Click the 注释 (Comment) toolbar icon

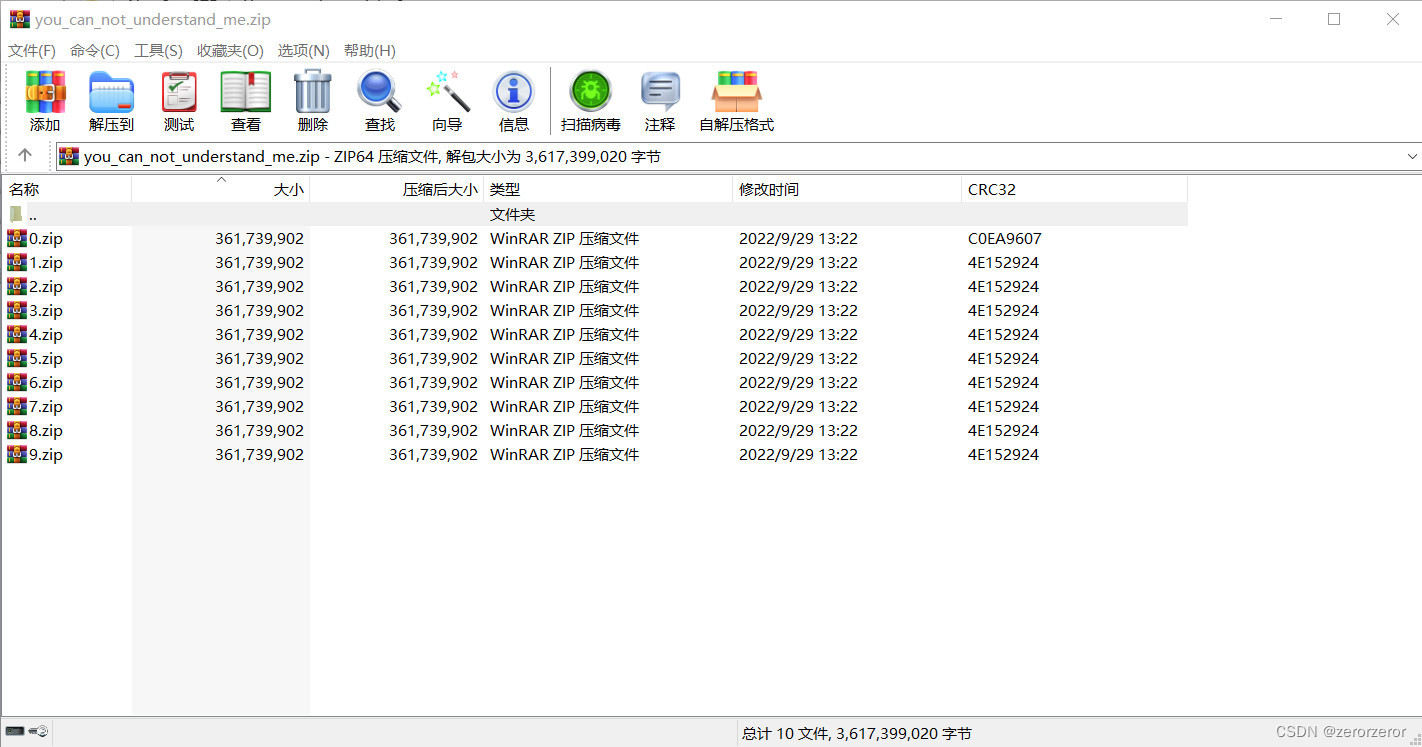[x=660, y=92]
